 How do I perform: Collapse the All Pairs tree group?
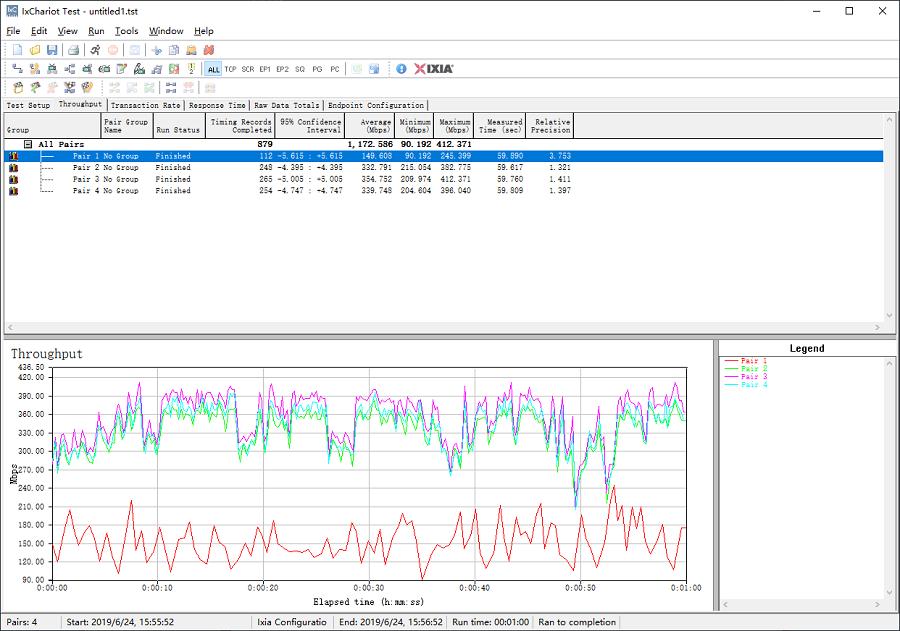[28, 144]
